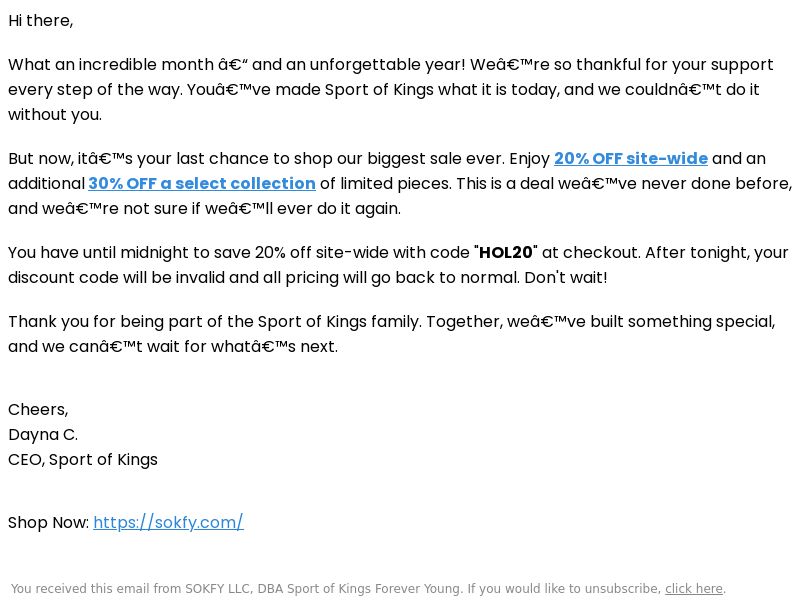Click the "not sure if we'll ever do it again" line
800x600 pixels.
click(262, 209)
